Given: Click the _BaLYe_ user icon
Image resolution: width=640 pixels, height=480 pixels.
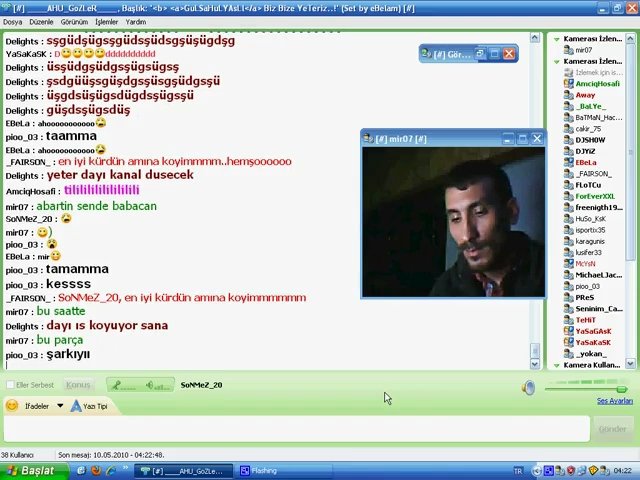Looking at the screenshot, I should click(x=569, y=106).
